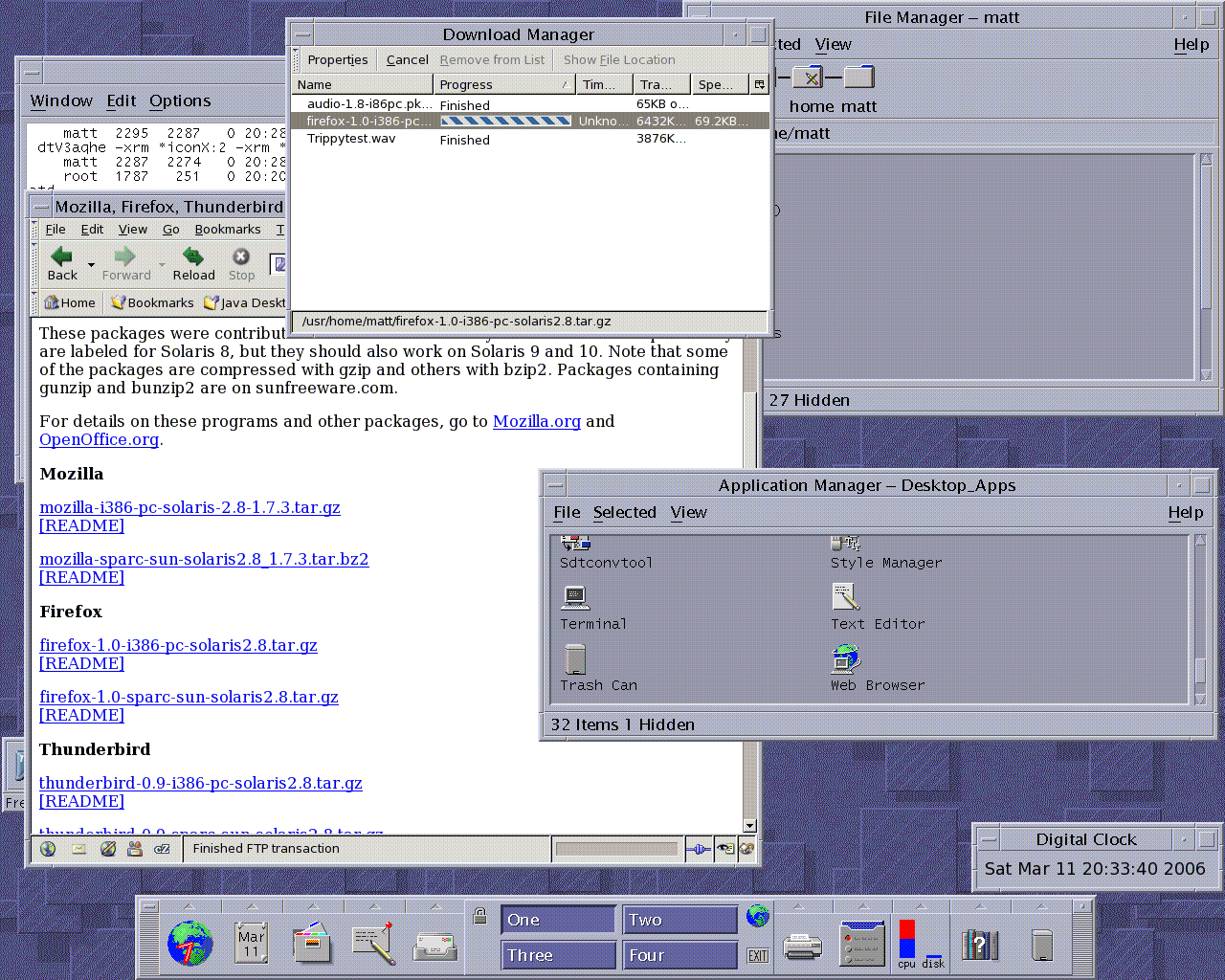
Task: Click the firefox-1.0-sparc-sun-solaris2.8.tar.gz link
Action: point(189,697)
